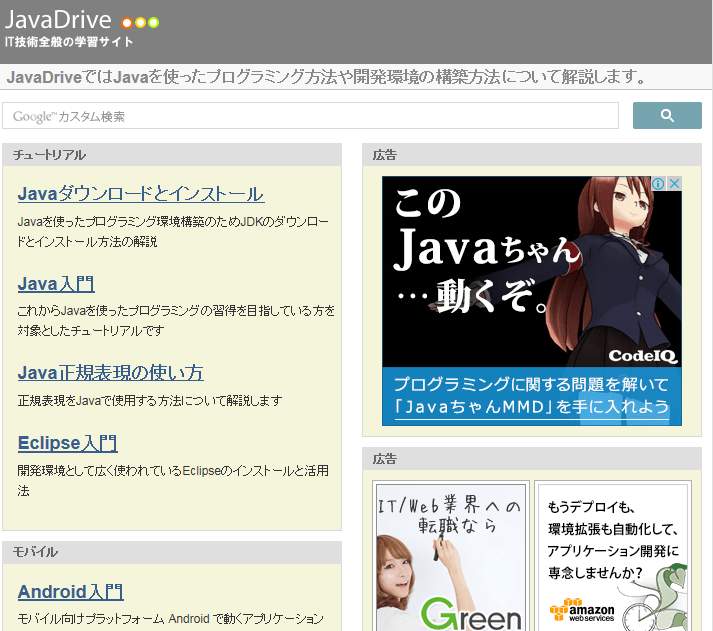Click the blue JavaちゃんMMD banner text
This screenshot has height=631, width=713.
click(531, 395)
